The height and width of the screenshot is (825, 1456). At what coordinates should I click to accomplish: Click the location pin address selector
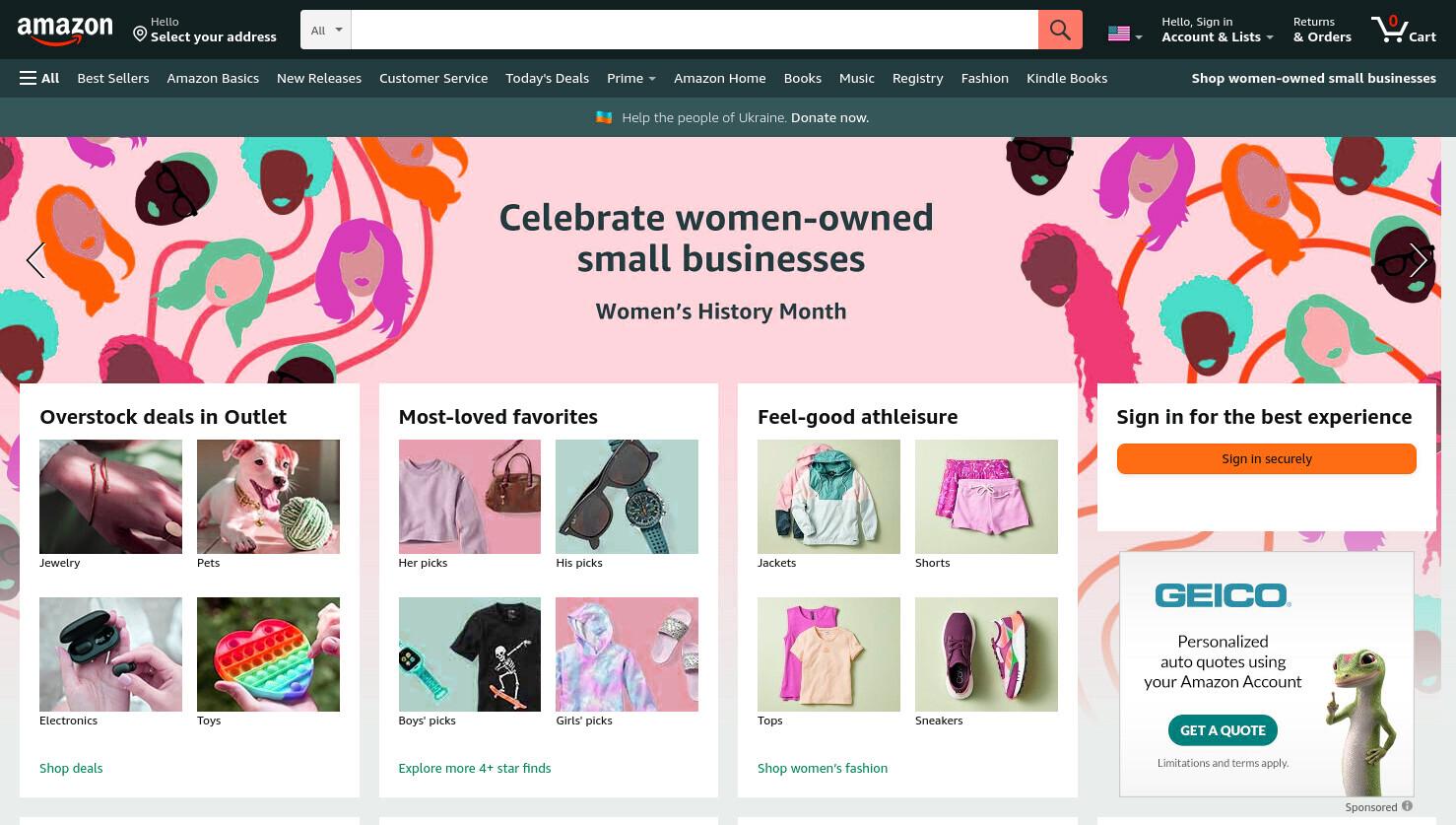coord(205,30)
